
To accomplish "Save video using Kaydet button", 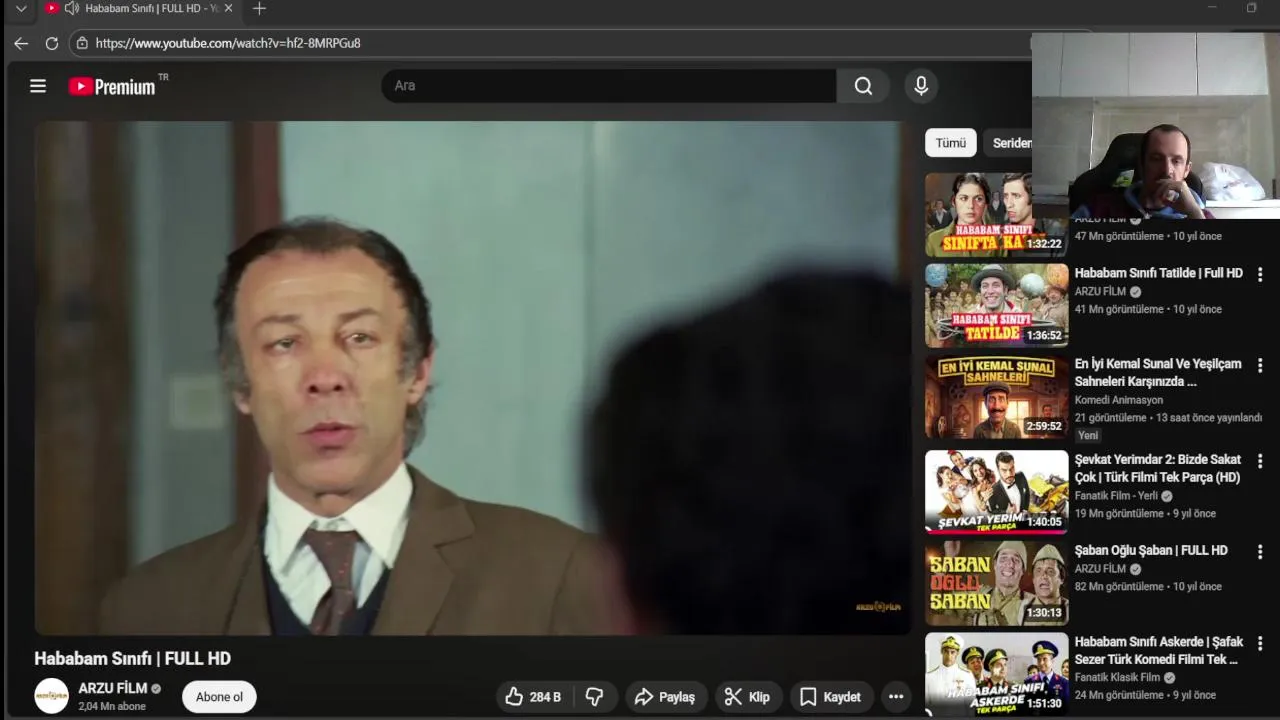I will 830,697.
